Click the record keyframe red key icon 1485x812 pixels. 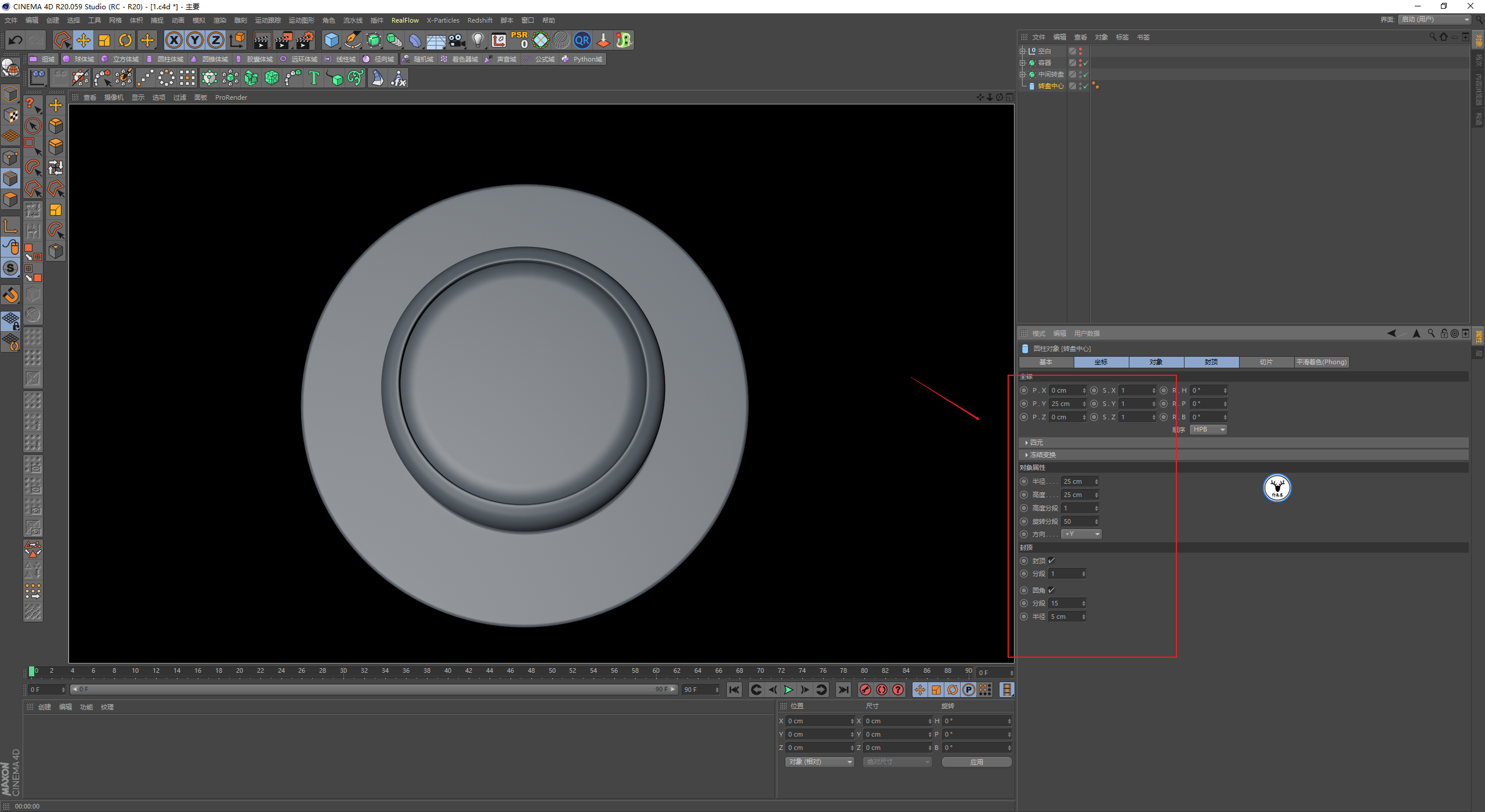click(x=865, y=690)
